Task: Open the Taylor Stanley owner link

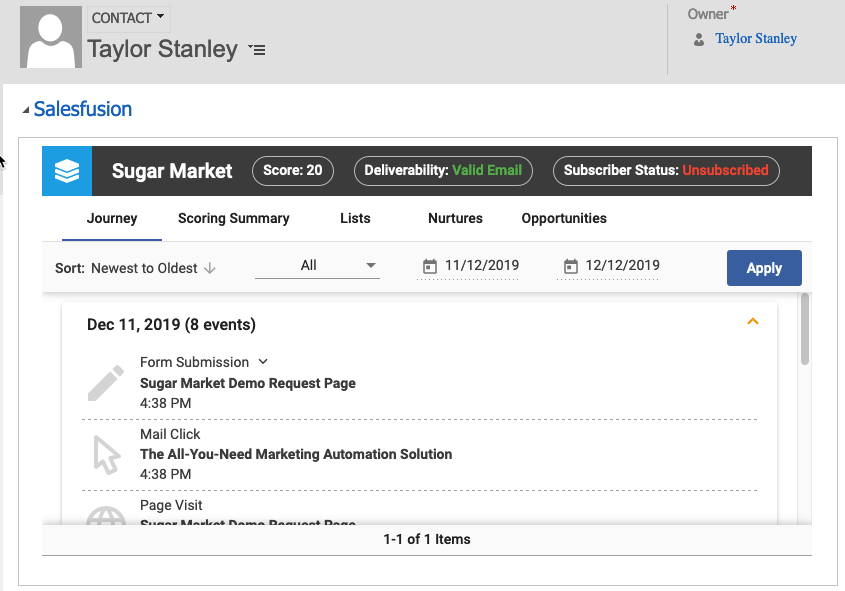Action: point(756,39)
